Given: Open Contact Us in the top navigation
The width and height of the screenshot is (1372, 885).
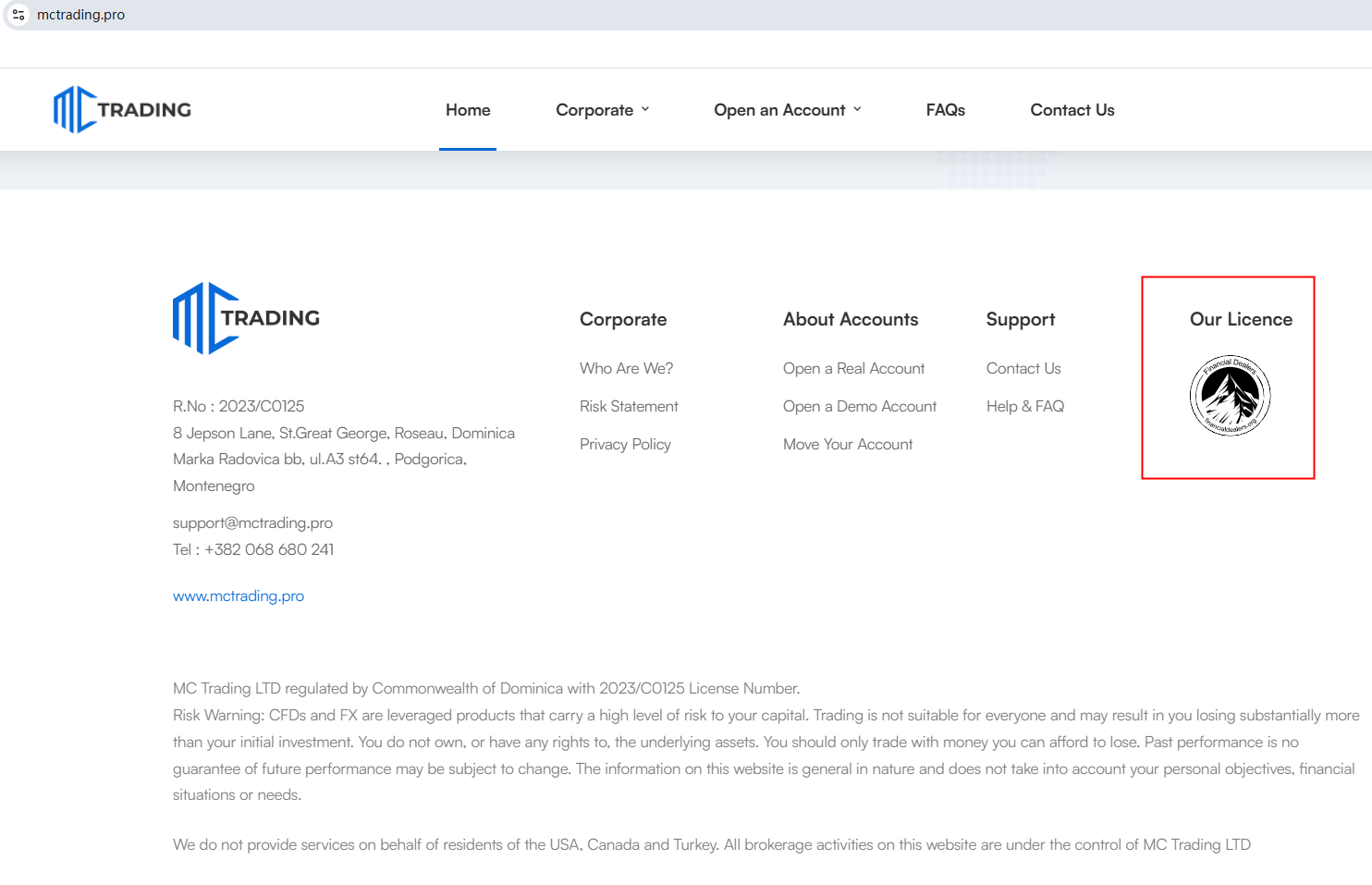Looking at the screenshot, I should [x=1072, y=110].
